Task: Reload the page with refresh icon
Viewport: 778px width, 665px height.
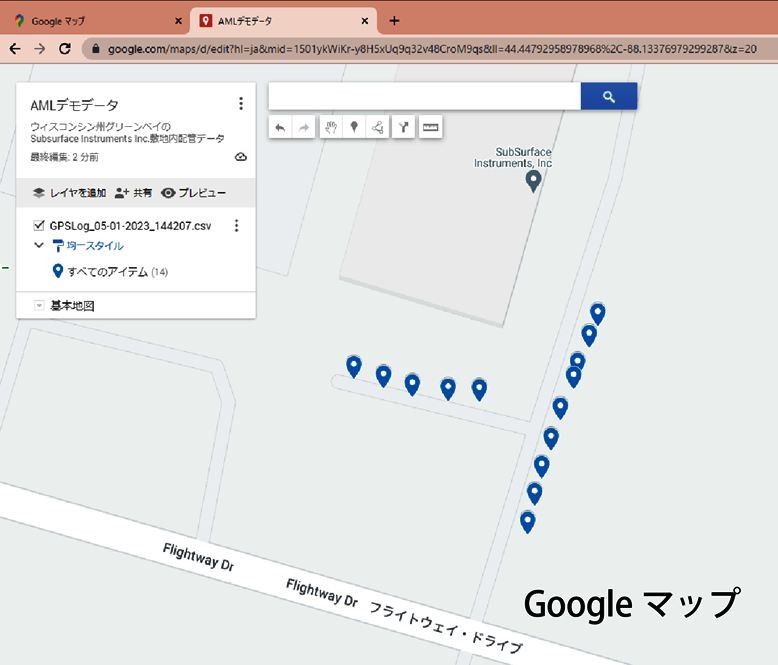Action: coord(65,49)
